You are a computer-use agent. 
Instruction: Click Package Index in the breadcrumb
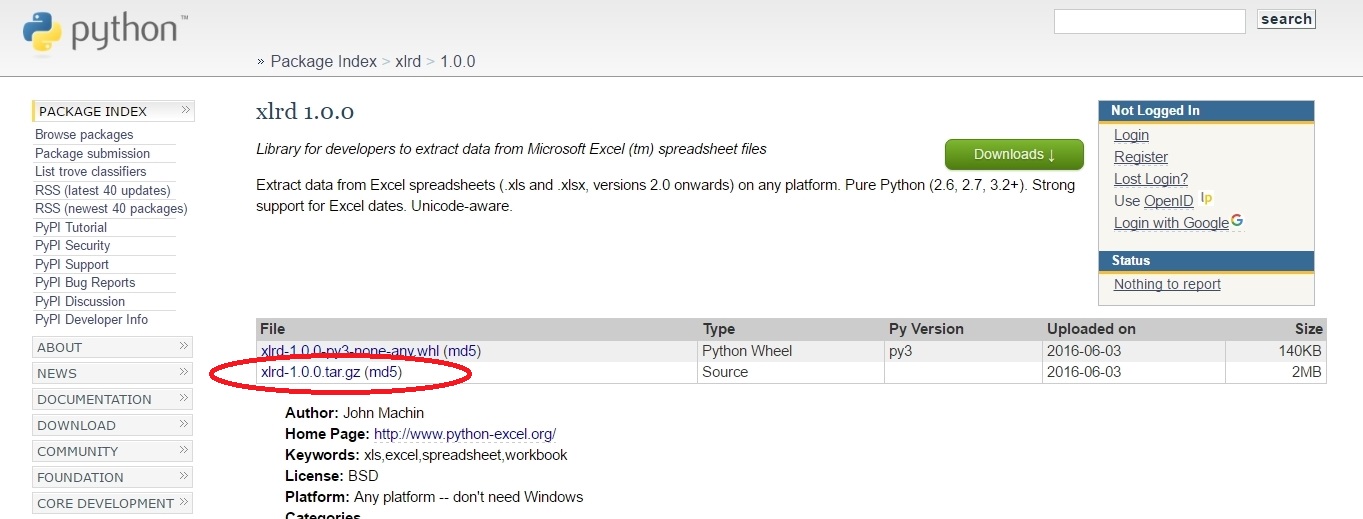pos(324,61)
